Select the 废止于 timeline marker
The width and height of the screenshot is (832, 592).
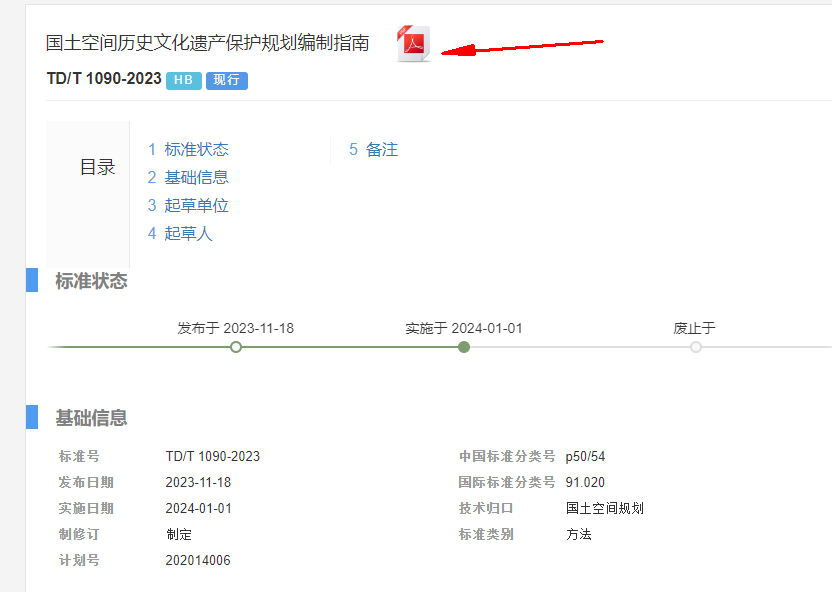(696, 347)
